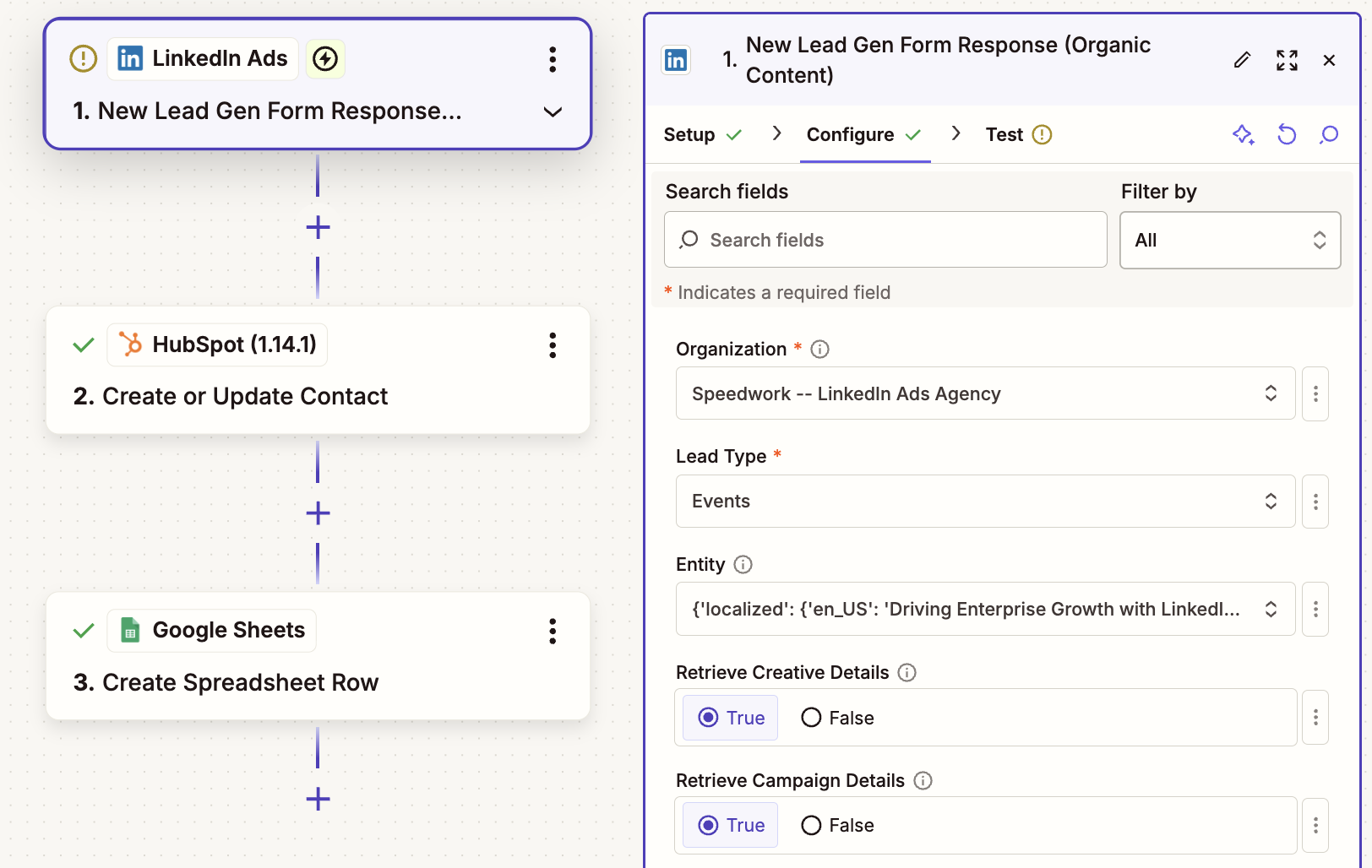The image size is (1372, 868).
Task: Open options menu for Retrieve Creative Details field
Action: 1315,717
